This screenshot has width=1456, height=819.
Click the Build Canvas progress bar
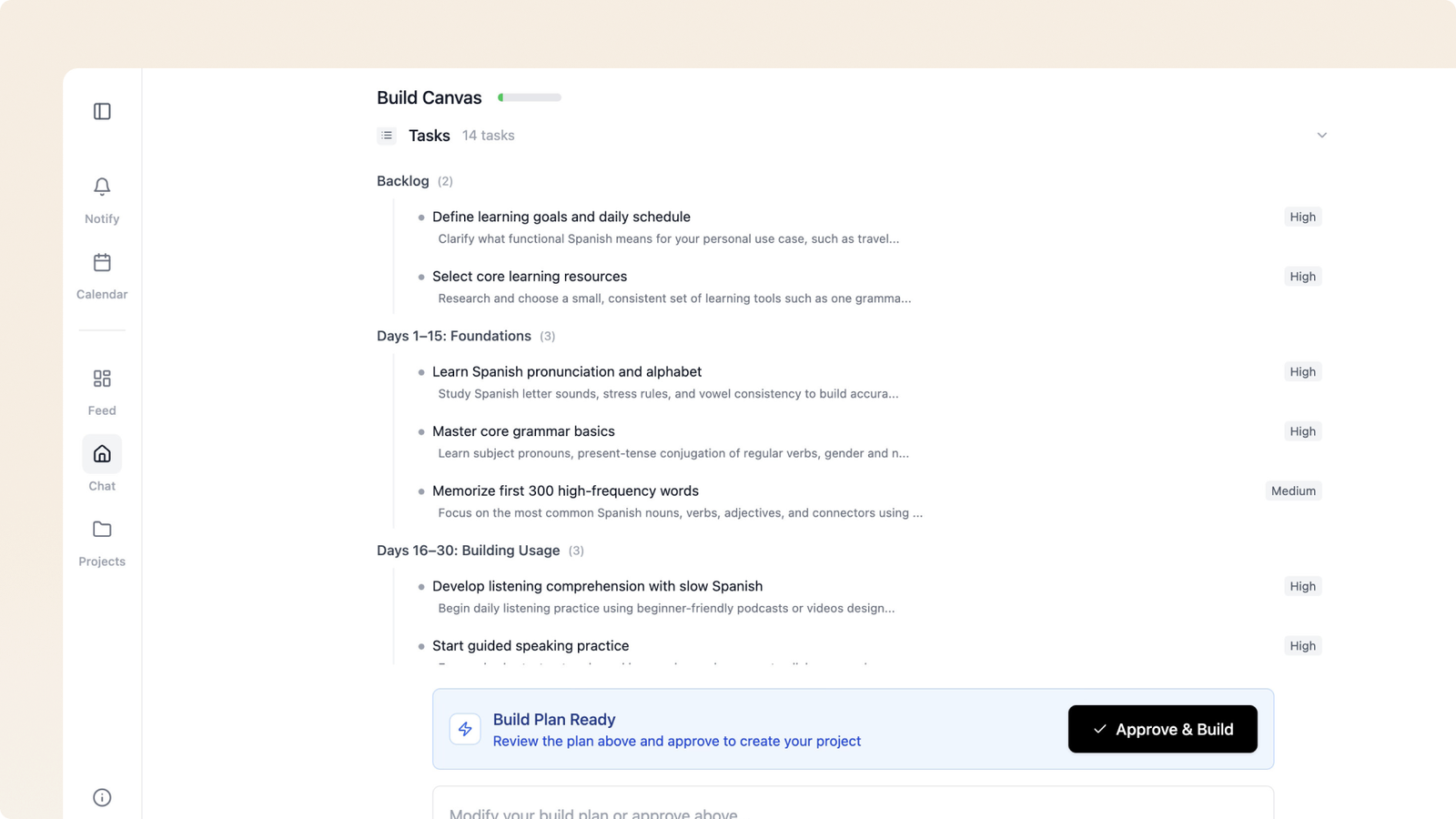click(x=530, y=97)
